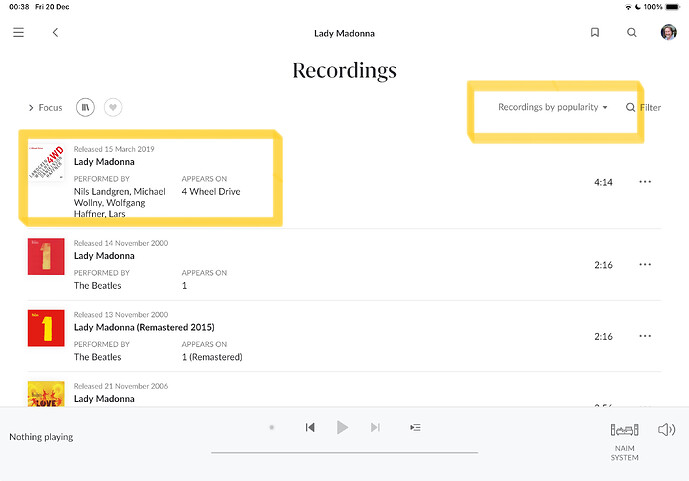Open Recordings by popularity sort dropdown
This screenshot has height=481, width=689.
(552, 107)
